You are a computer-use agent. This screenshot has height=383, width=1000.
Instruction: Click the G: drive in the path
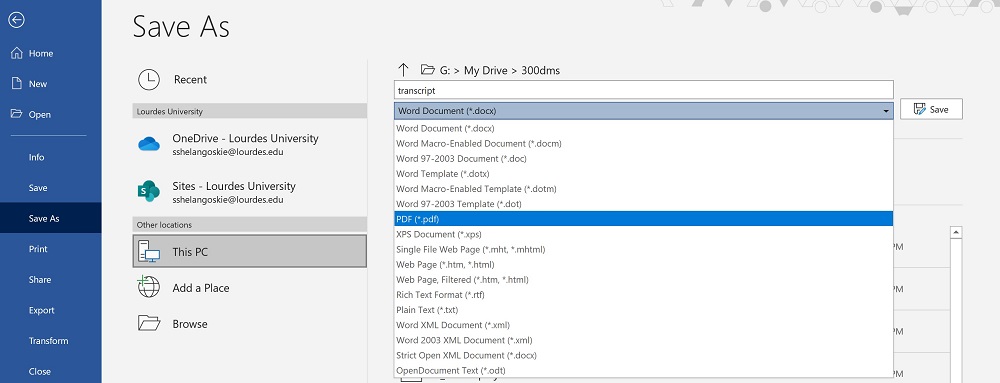click(445, 70)
